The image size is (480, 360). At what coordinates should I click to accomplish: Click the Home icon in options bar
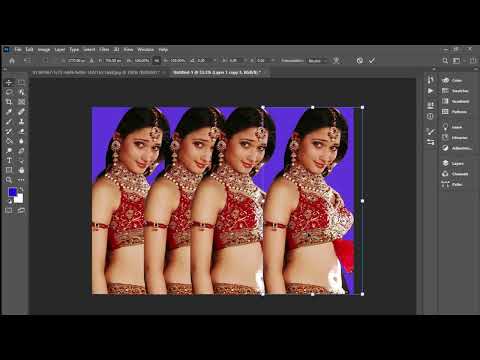12,61
